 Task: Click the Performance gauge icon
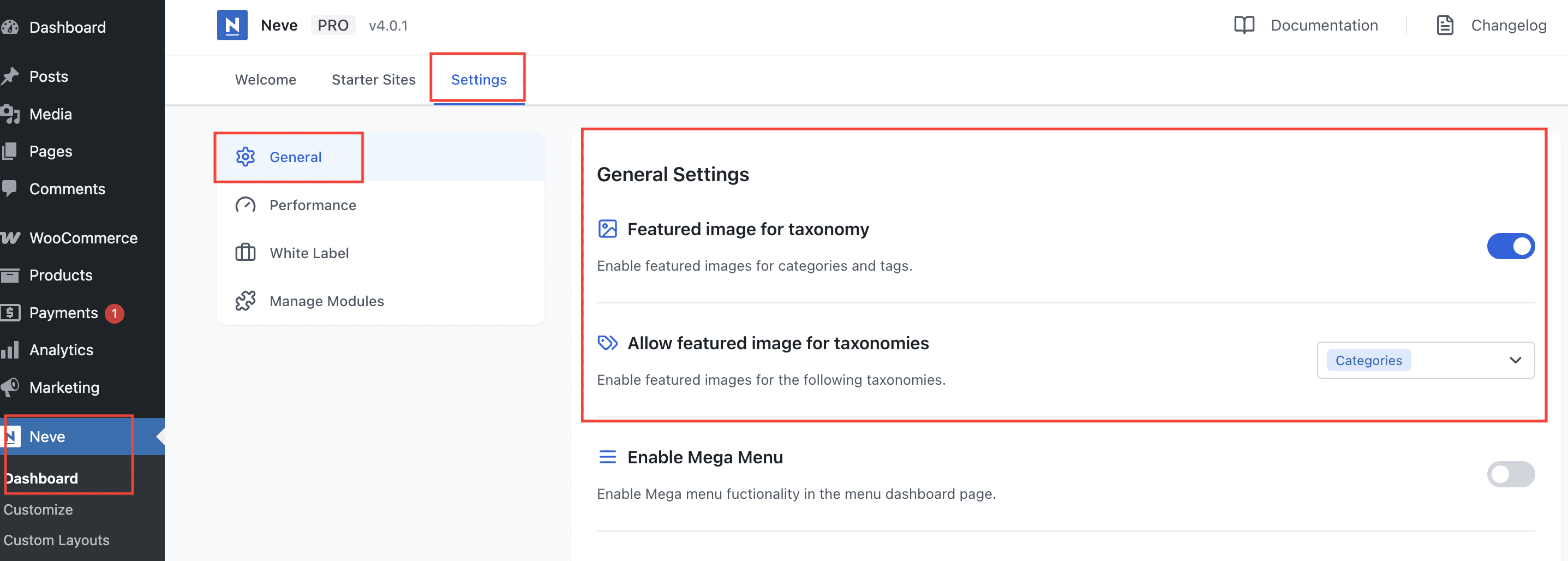click(246, 205)
